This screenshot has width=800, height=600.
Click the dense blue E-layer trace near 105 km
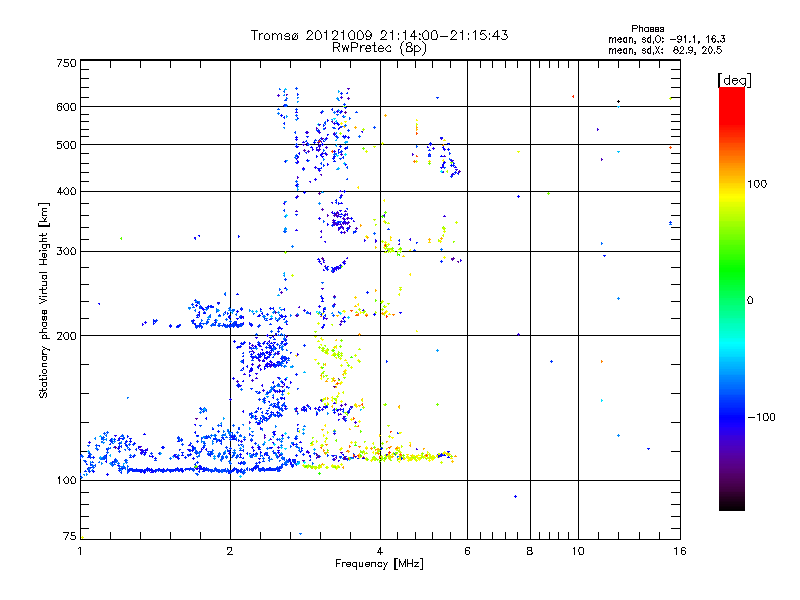click(204, 470)
